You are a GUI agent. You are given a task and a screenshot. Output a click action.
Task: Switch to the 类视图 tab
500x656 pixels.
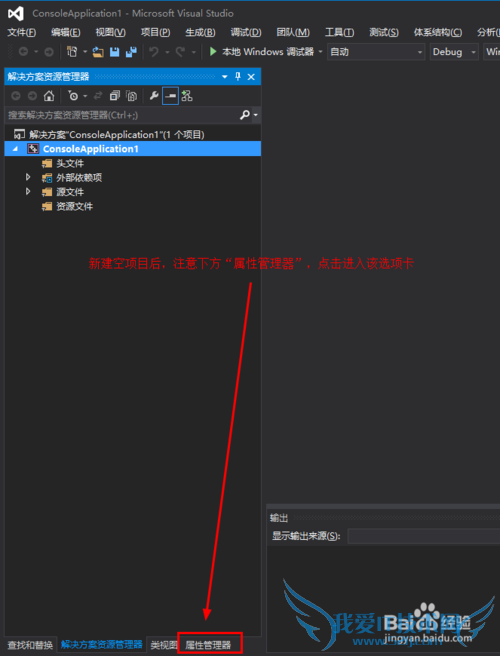164,645
